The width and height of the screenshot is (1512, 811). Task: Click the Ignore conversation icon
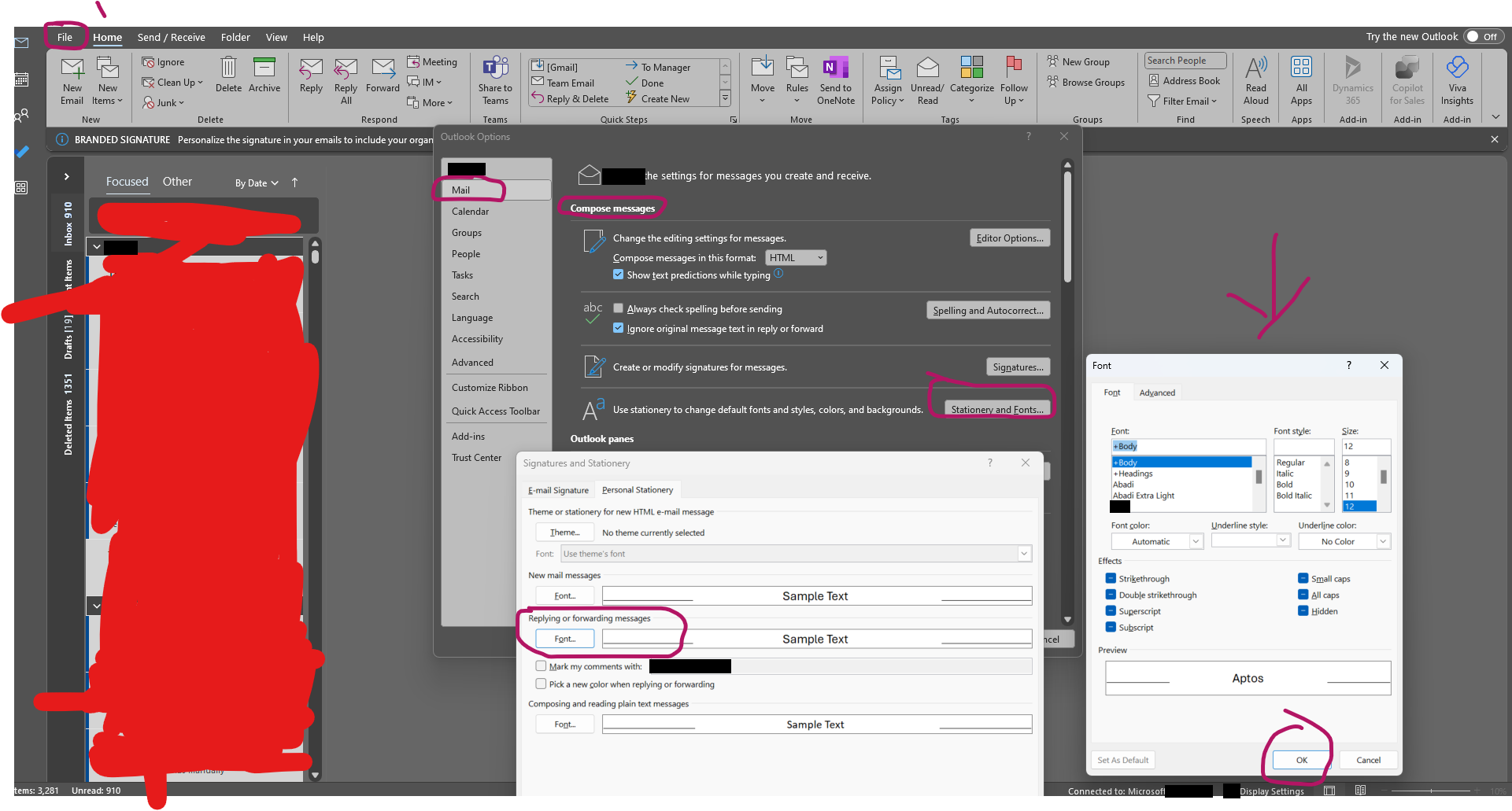tap(148, 62)
